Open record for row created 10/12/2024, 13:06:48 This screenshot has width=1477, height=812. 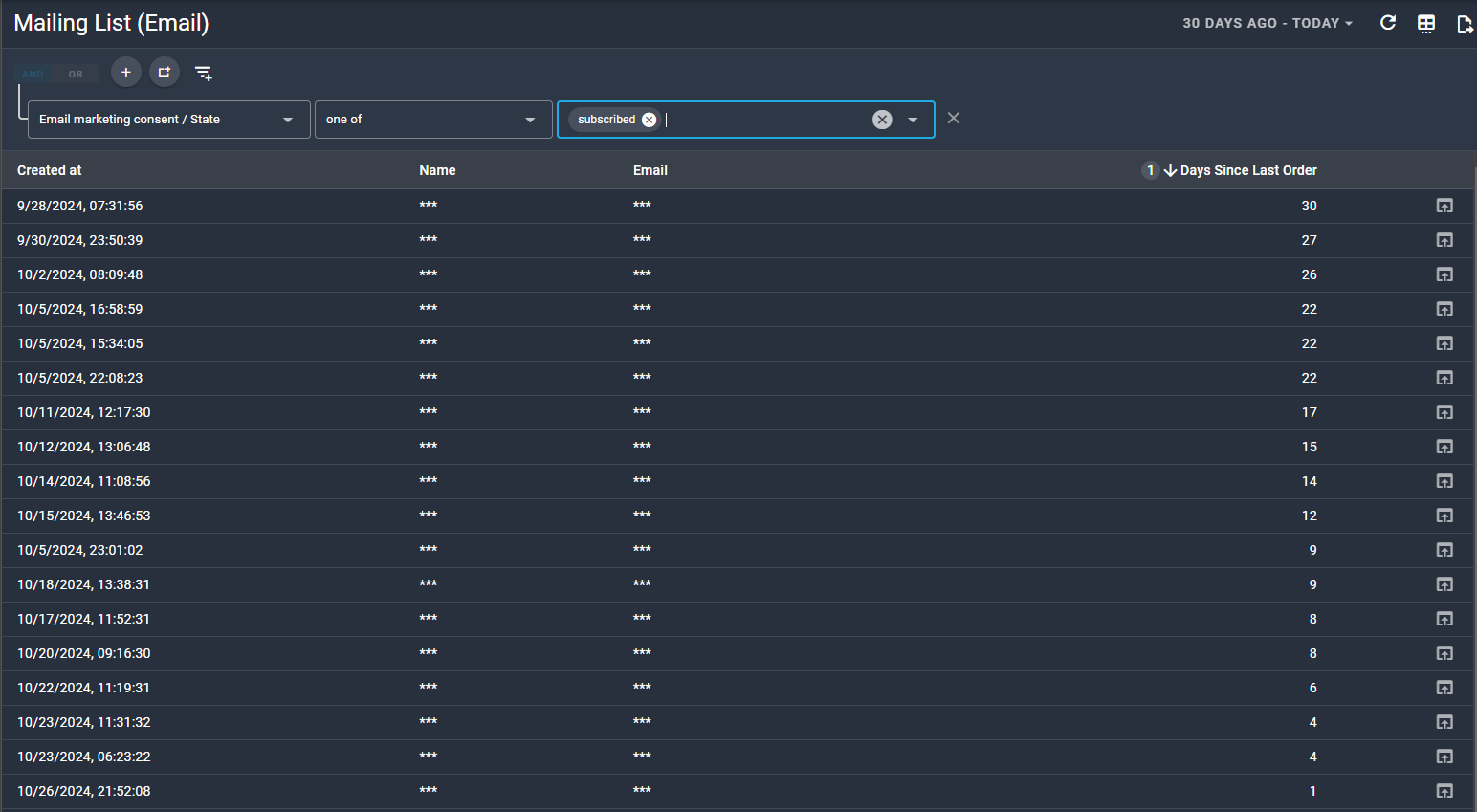(1444, 447)
